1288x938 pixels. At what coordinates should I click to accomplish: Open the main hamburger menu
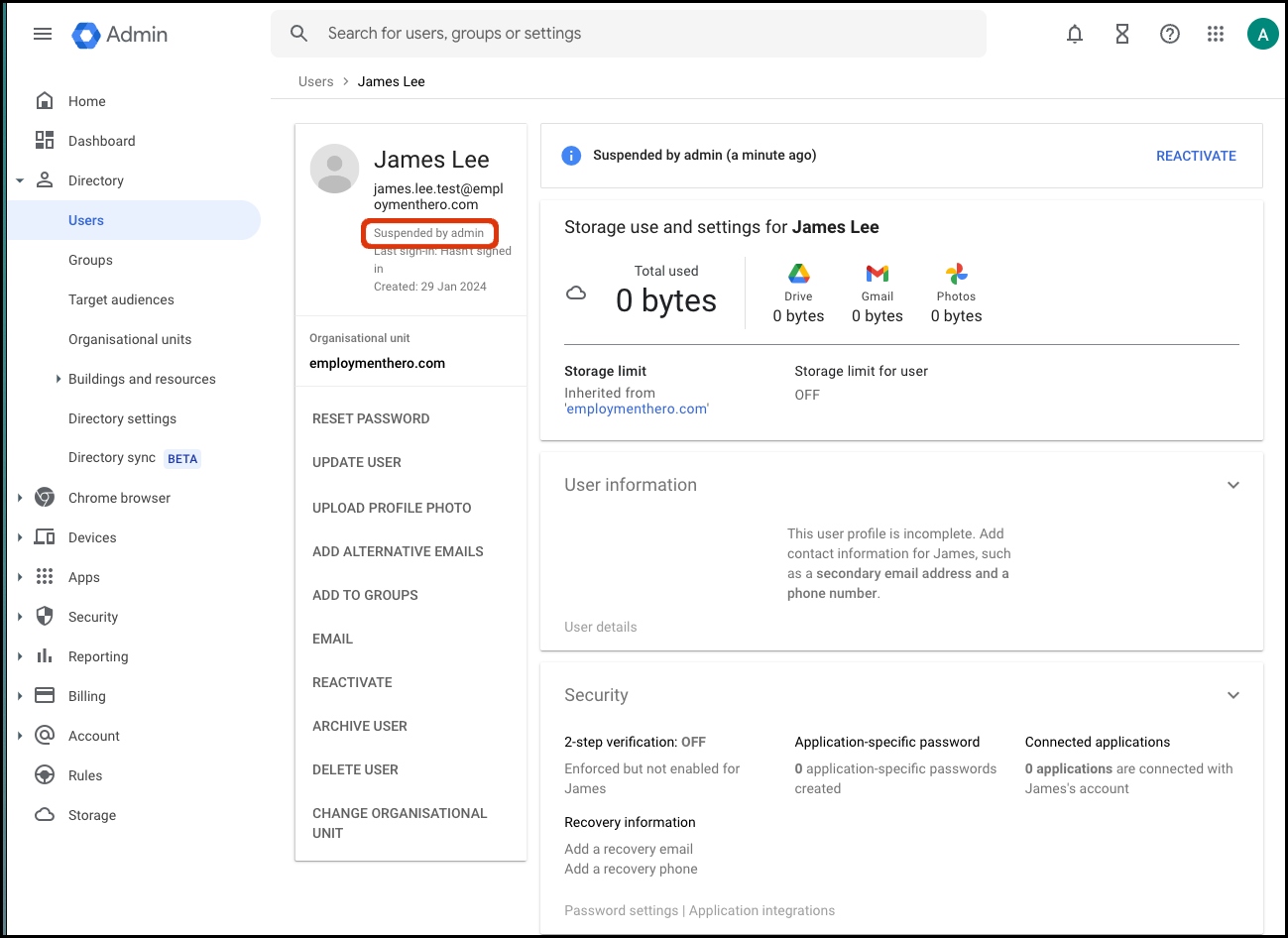point(43,34)
